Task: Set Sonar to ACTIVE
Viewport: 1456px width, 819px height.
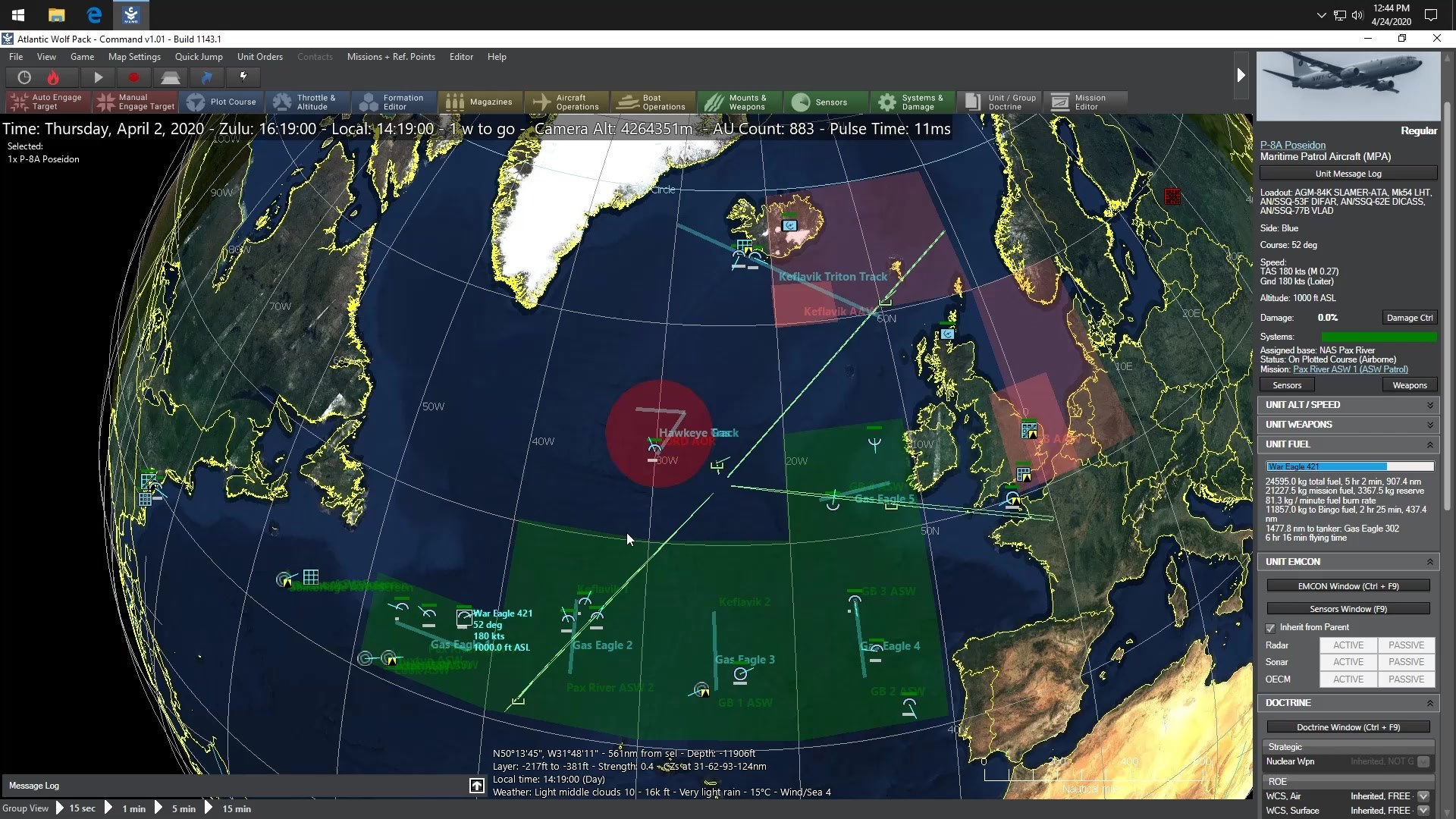Action: tap(1348, 662)
